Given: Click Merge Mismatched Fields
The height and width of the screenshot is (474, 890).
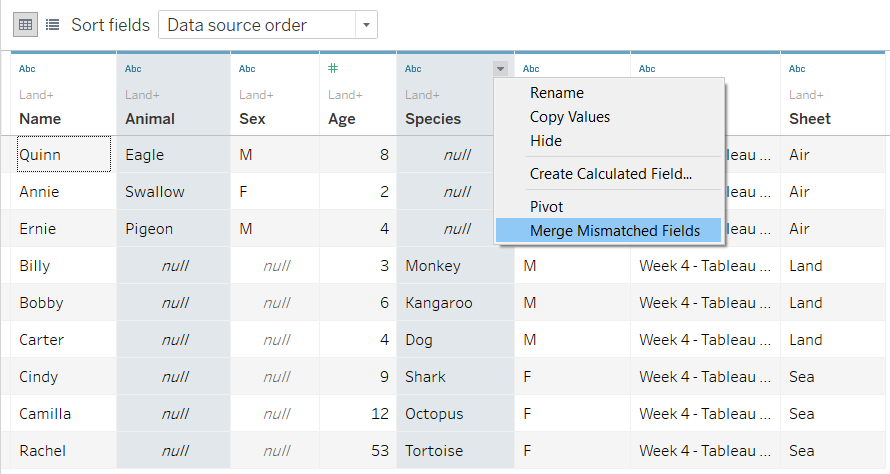Looking at the screenshot, I should point(614,231).
